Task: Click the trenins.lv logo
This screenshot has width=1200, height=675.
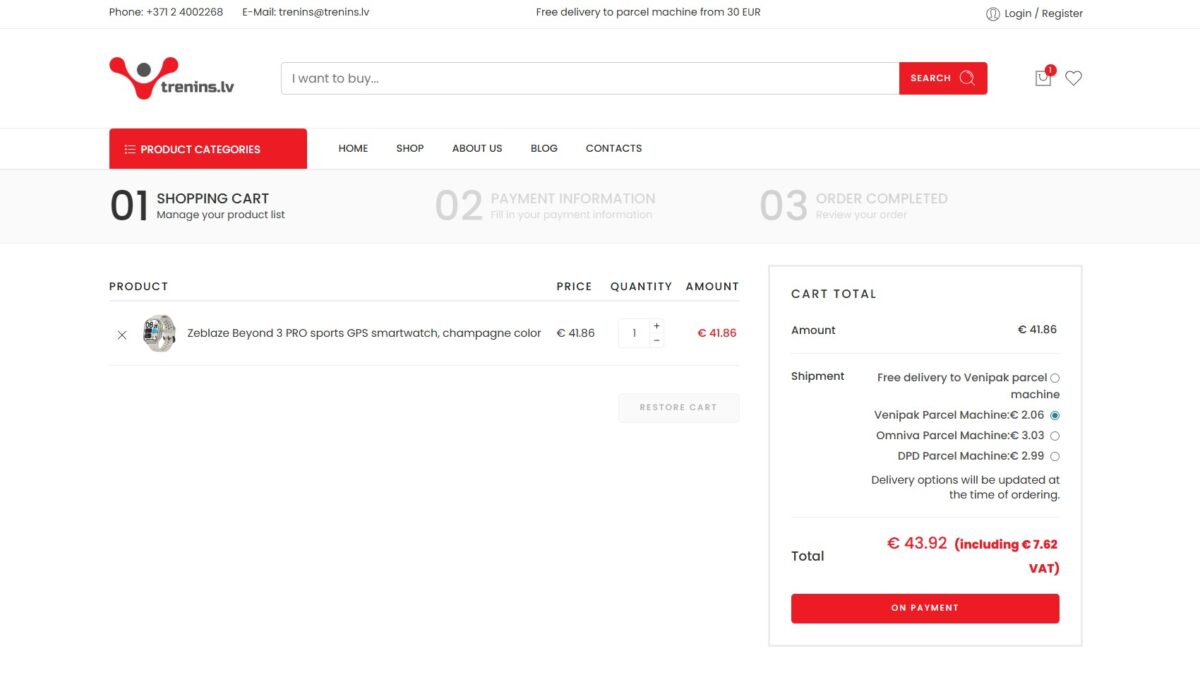Action: click(x=172, y=78)
